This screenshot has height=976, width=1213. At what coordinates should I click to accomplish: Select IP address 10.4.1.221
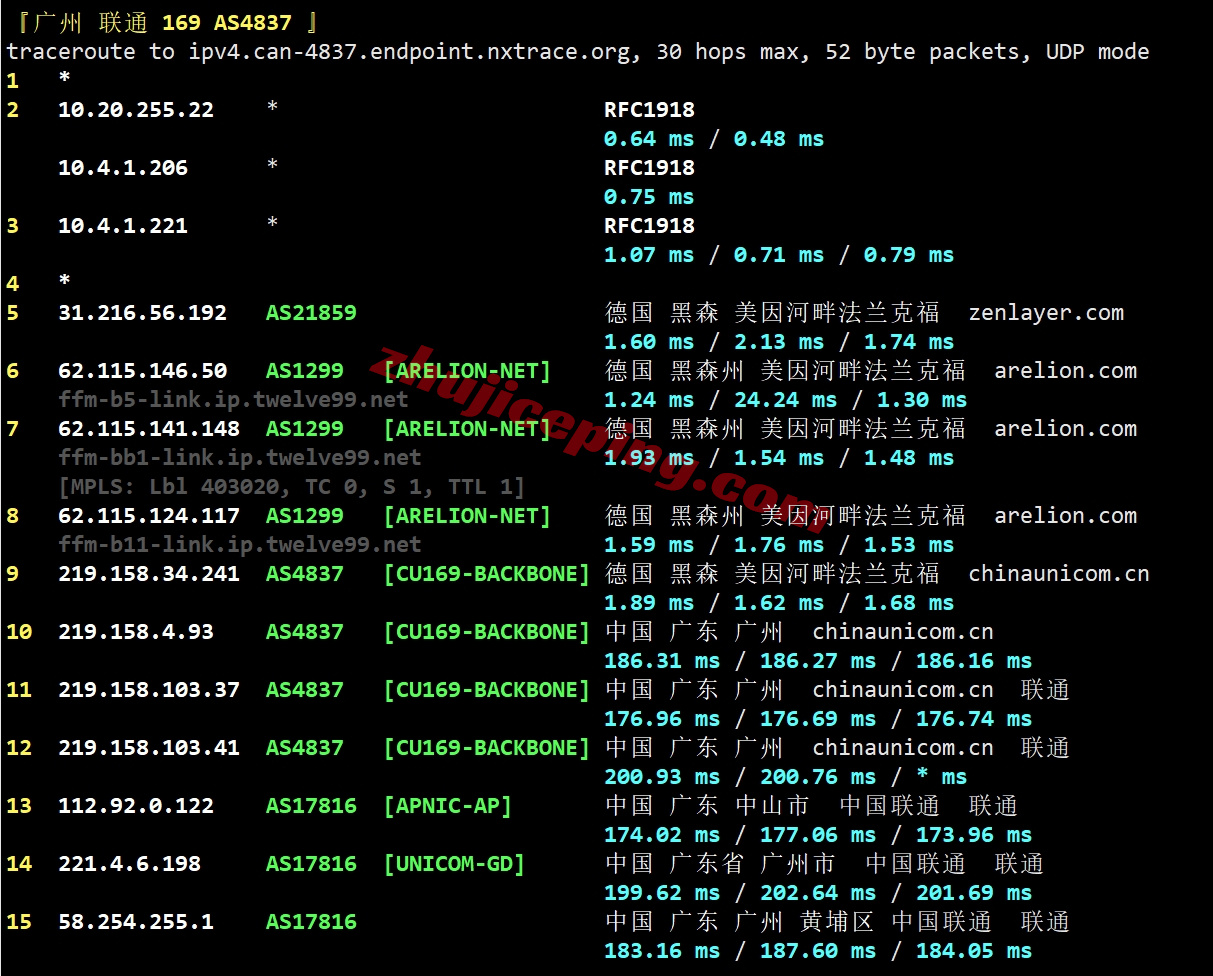(123, 226)
